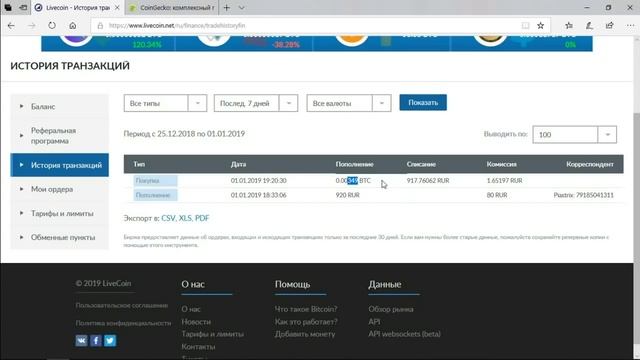The image size is (640, 360).
Task: Click the Корреспондент column header
Action: [590, 164]
